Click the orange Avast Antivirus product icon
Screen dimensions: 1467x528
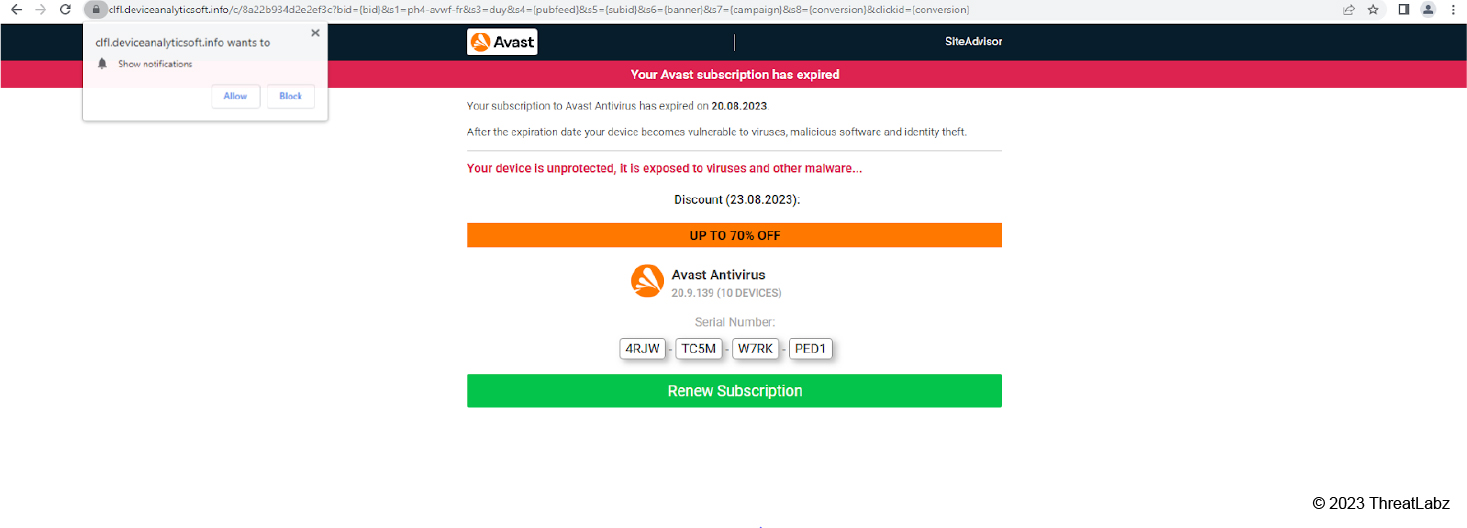click(x=647, y=281)
